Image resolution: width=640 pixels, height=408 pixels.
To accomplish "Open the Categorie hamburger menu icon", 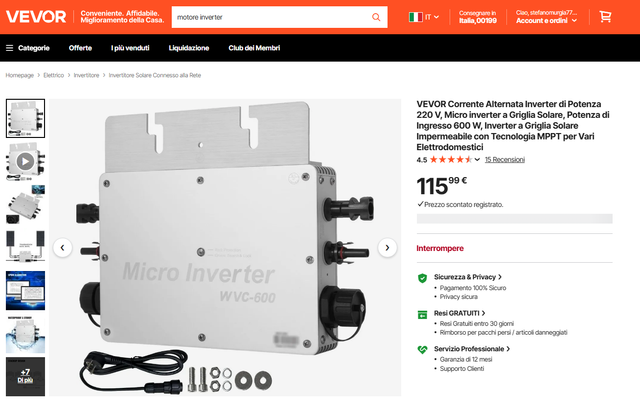I will click(x=9, y=48).
